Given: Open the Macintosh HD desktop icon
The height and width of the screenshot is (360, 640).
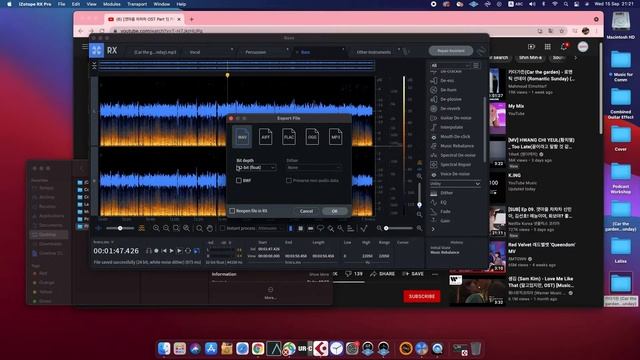Looking at the screenshot, I should pos(620,25).
